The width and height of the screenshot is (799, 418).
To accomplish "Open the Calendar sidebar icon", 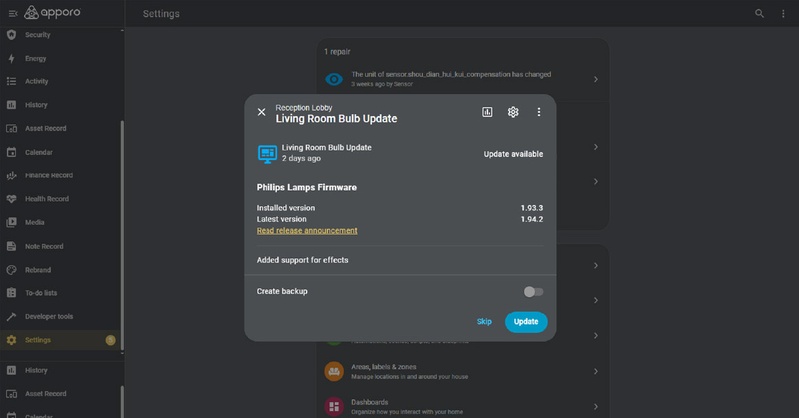I will [x=11, y=152].
